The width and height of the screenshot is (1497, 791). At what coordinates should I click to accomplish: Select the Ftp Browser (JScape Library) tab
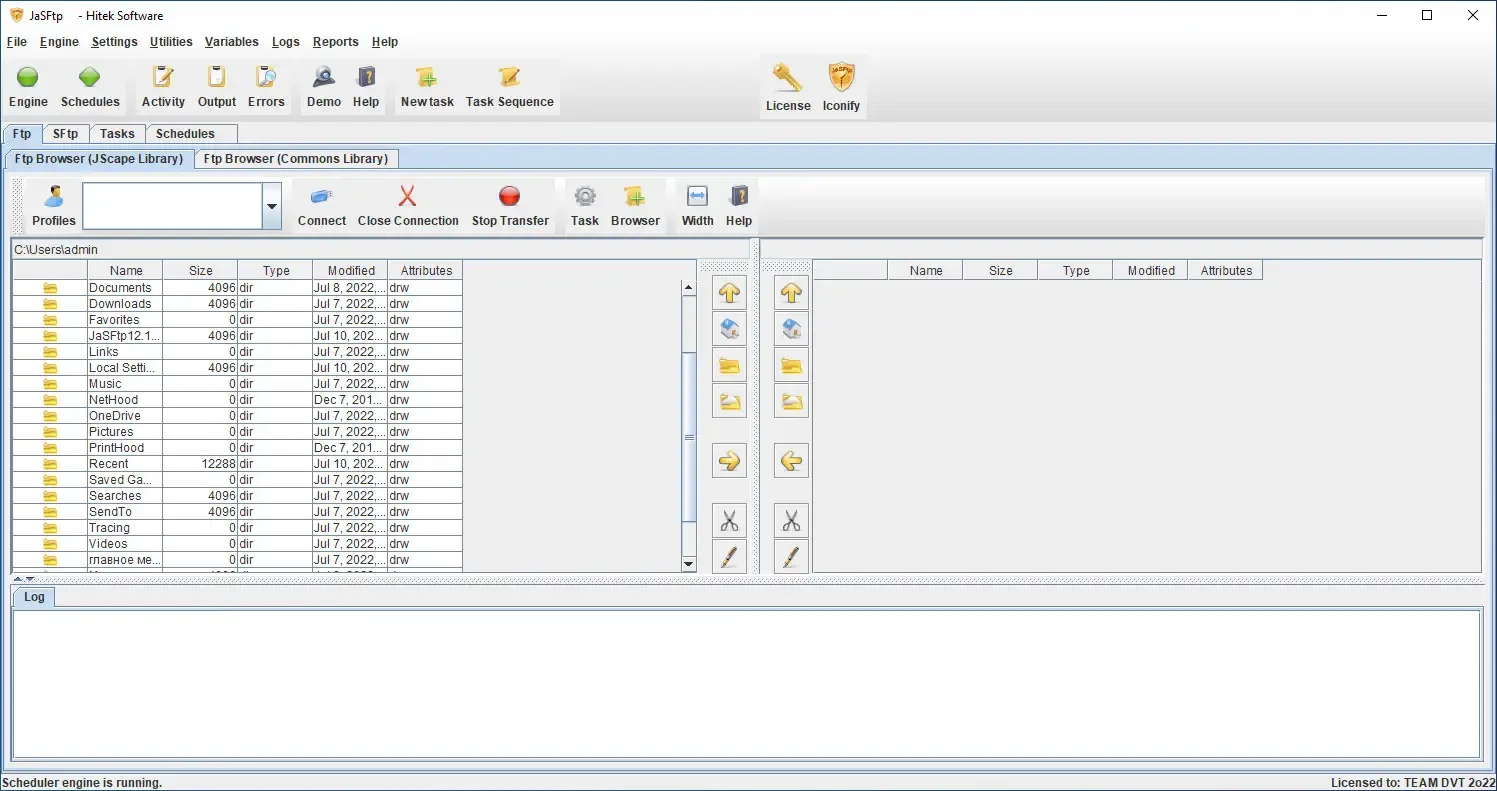pos(99,159)
